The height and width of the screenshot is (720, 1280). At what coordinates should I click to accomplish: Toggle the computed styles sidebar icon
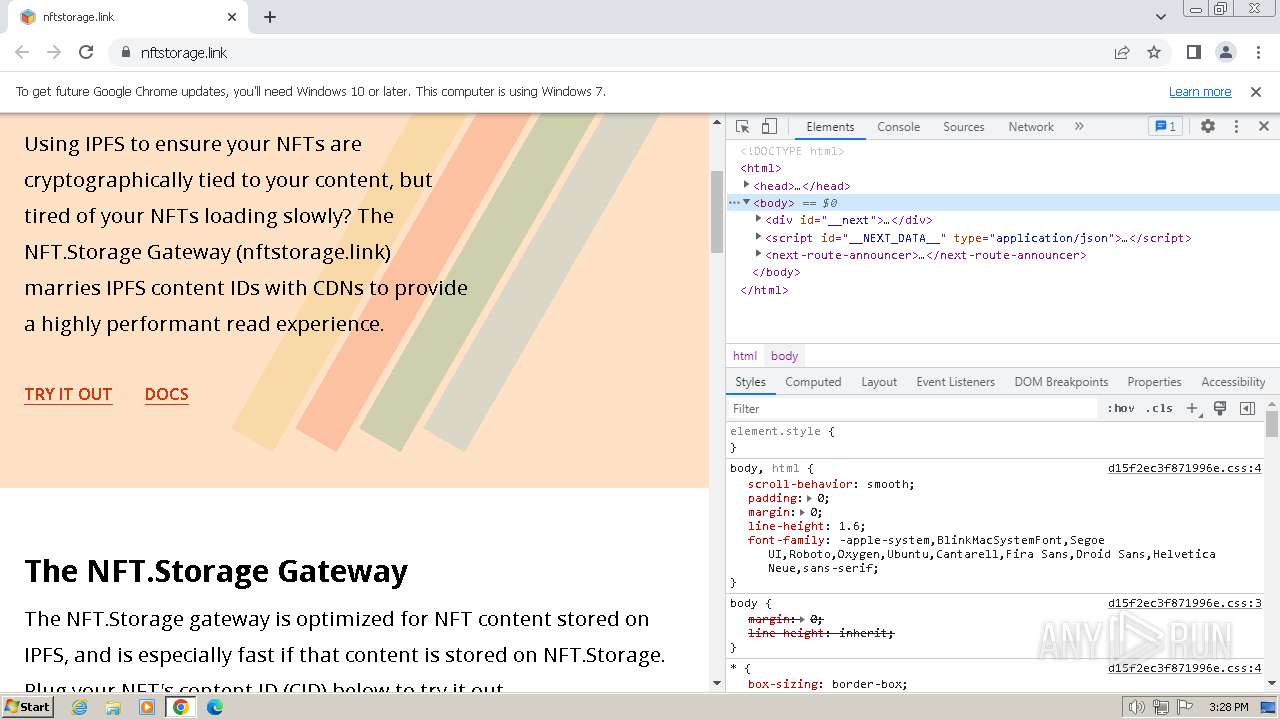point(1247,408)
